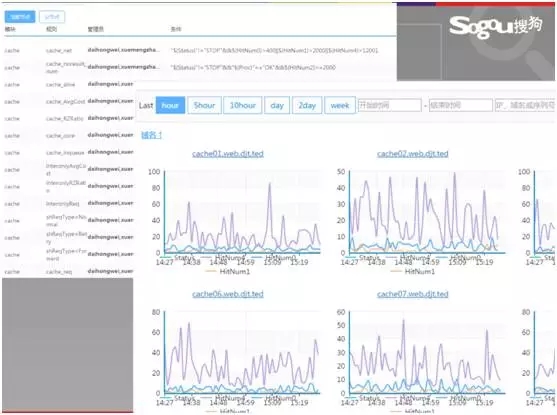Screen dimensions: 557x415
Task: Select the cache_net rule row
Action: 199,50
